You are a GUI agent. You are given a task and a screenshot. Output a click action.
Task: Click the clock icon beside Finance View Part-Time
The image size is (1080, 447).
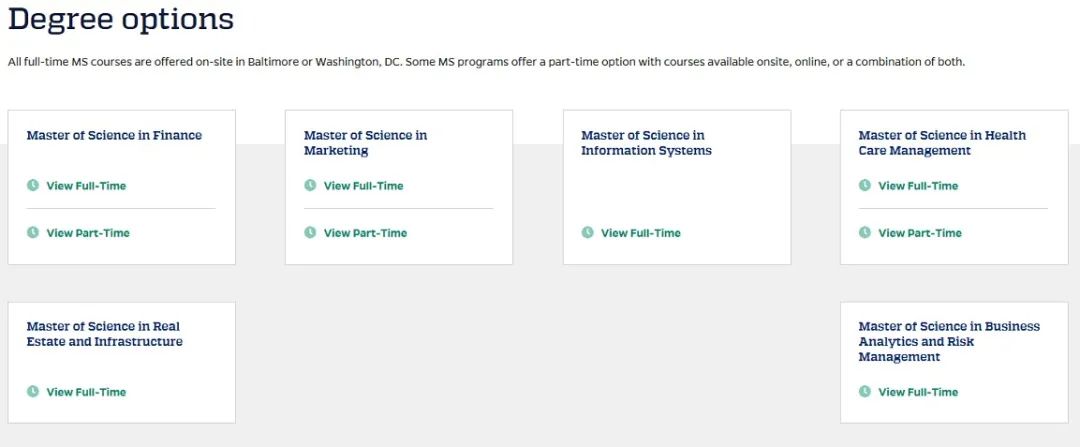(32, 232)
